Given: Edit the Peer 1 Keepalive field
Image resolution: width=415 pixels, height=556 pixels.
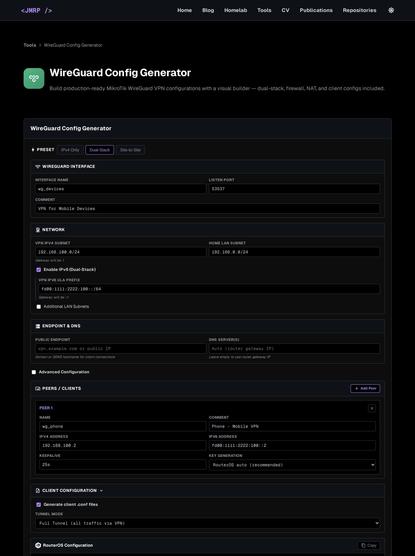Looking at the screenshot, I should [123, 465].
